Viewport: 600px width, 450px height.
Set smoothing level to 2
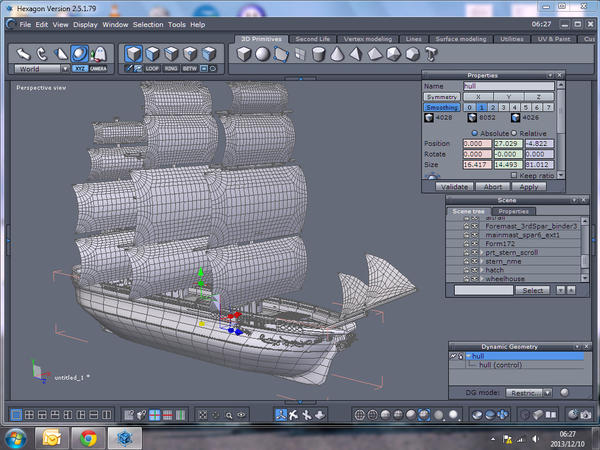491,107
